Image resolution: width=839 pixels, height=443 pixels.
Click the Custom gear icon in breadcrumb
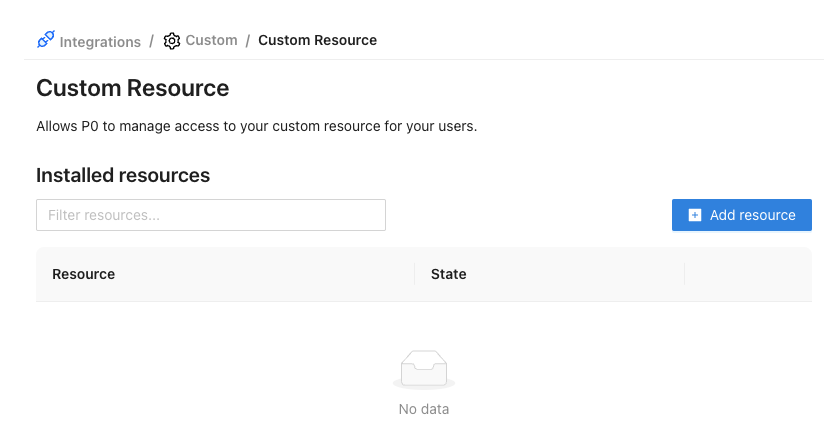(172, 41)
